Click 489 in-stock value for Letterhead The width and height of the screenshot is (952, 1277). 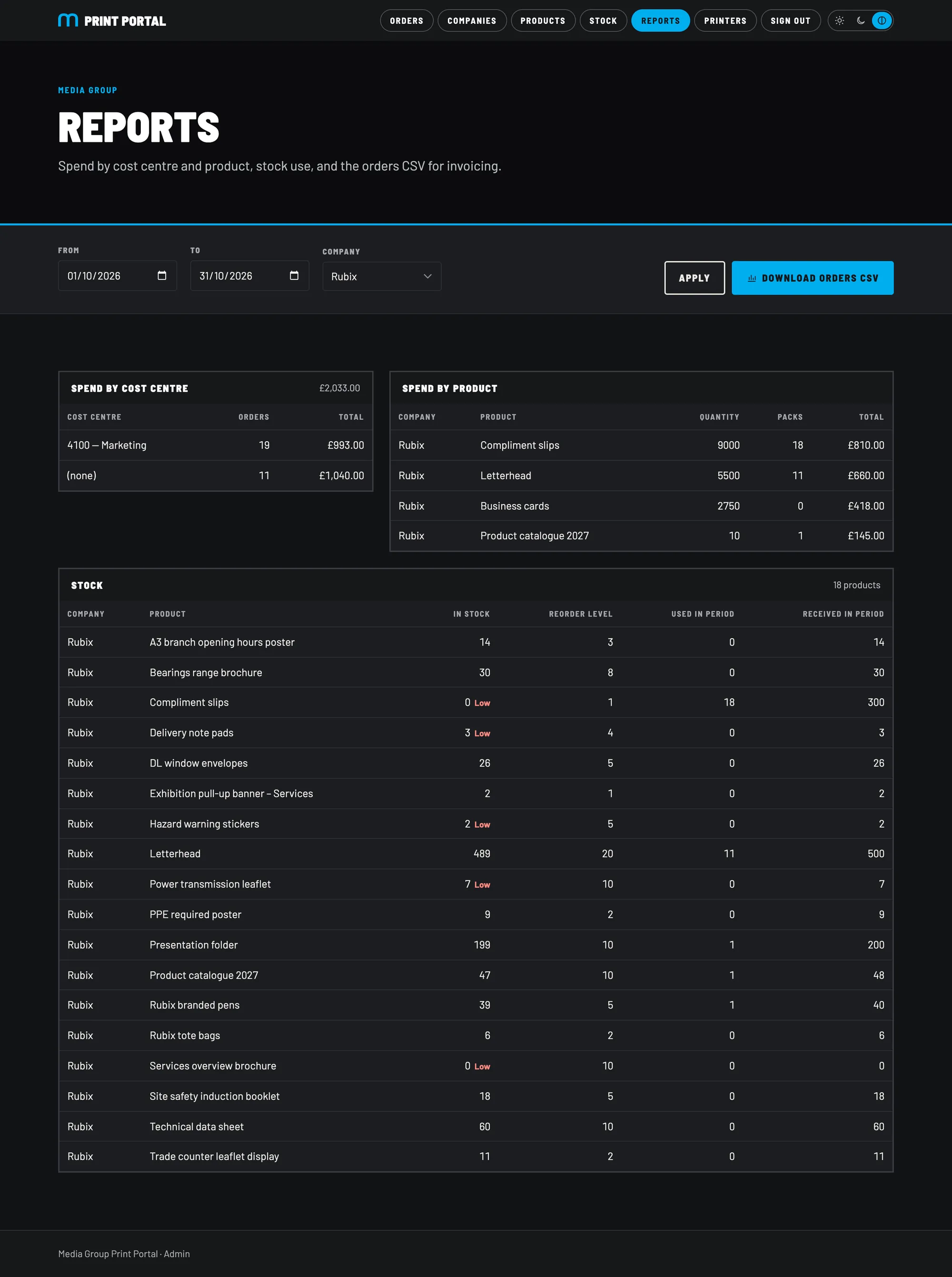482,854
